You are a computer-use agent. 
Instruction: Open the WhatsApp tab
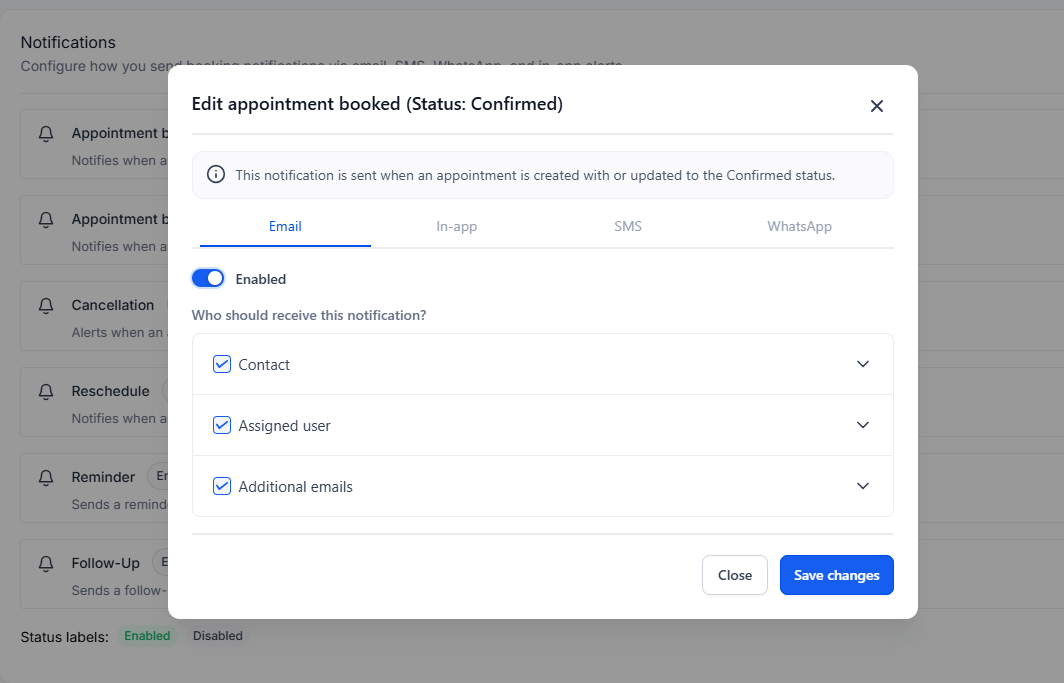(x=799, y=227)
